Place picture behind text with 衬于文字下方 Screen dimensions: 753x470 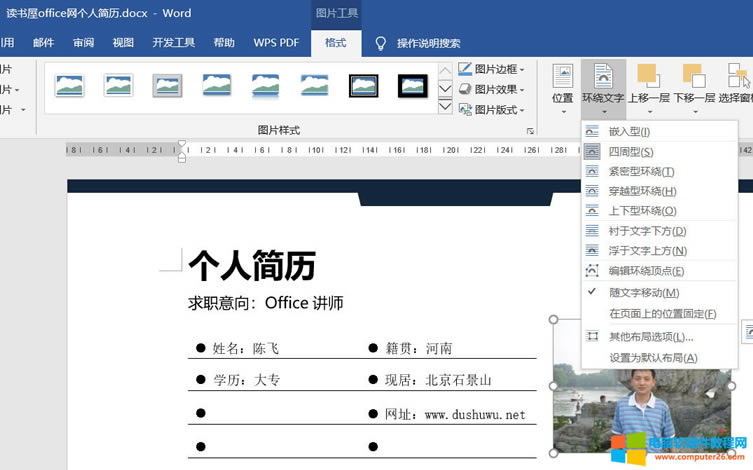point(647,231)
